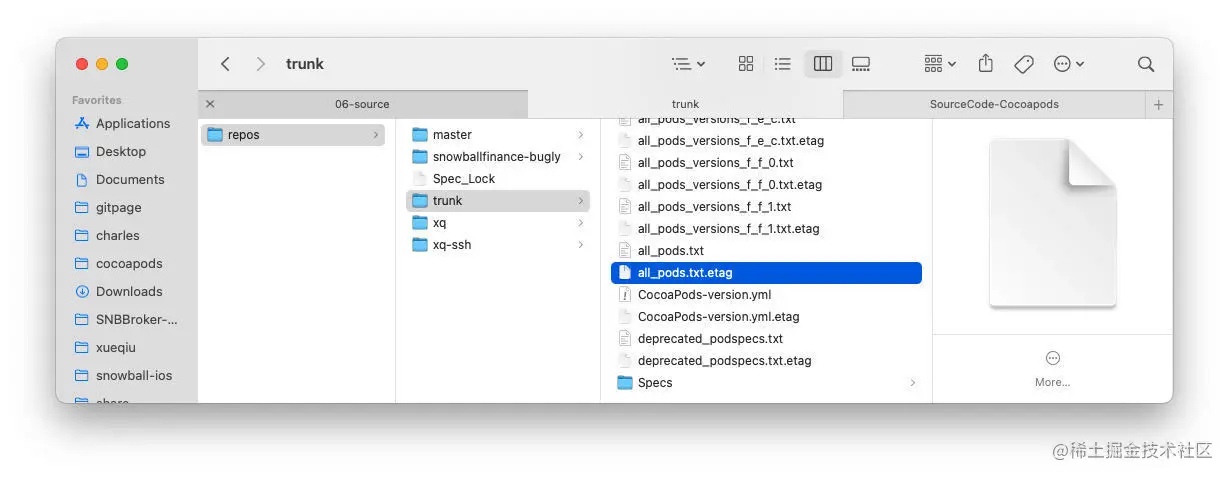Select the snowballfinance-bugly folder
Viewport: 1229px width, 477px height.
pos(498,157)
